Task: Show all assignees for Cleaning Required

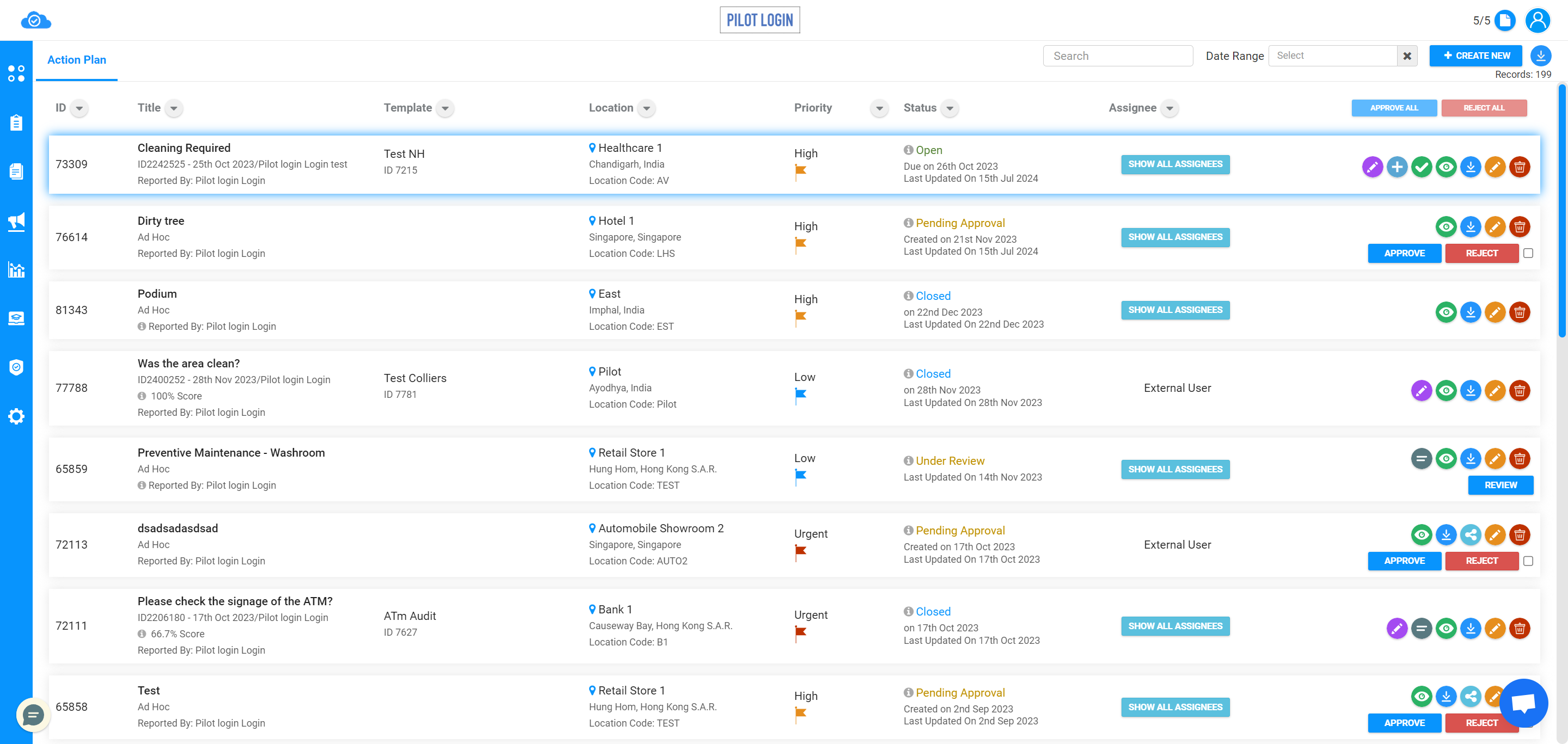Action: (1175, 164)
